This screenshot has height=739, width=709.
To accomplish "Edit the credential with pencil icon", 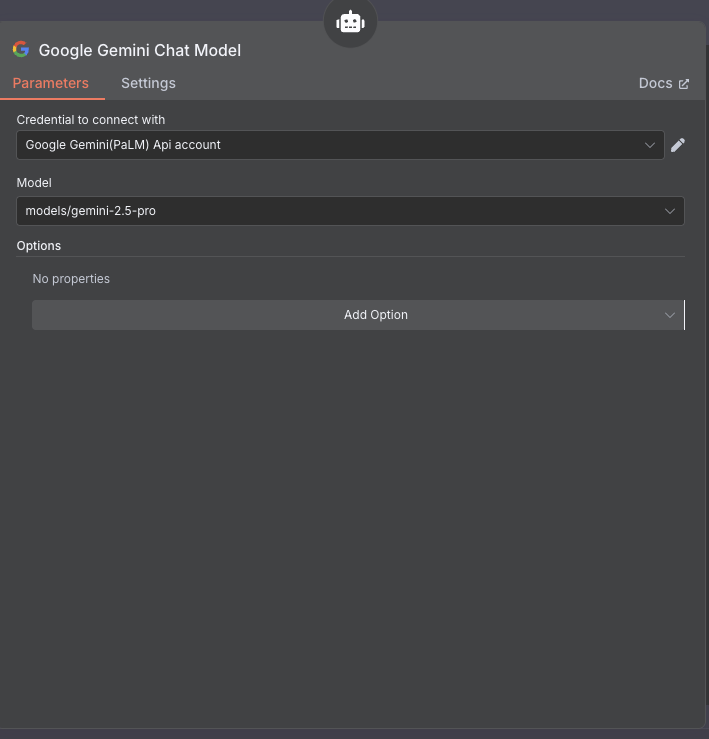I will pyautogui.click(x=678, y=145).
